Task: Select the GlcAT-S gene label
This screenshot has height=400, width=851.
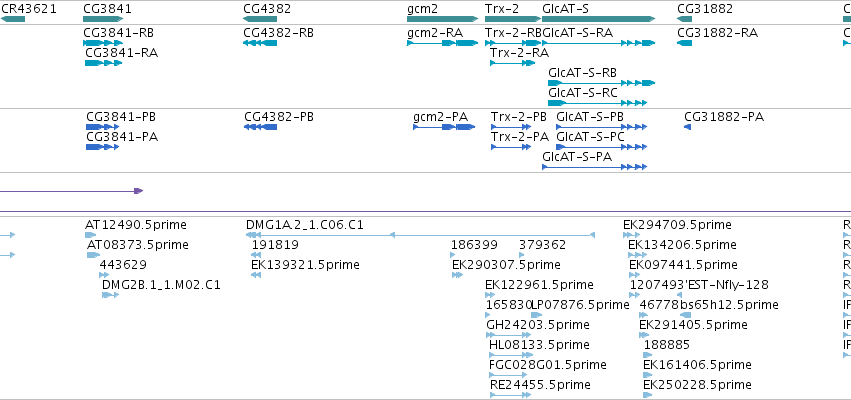Action: coord(565,9)
